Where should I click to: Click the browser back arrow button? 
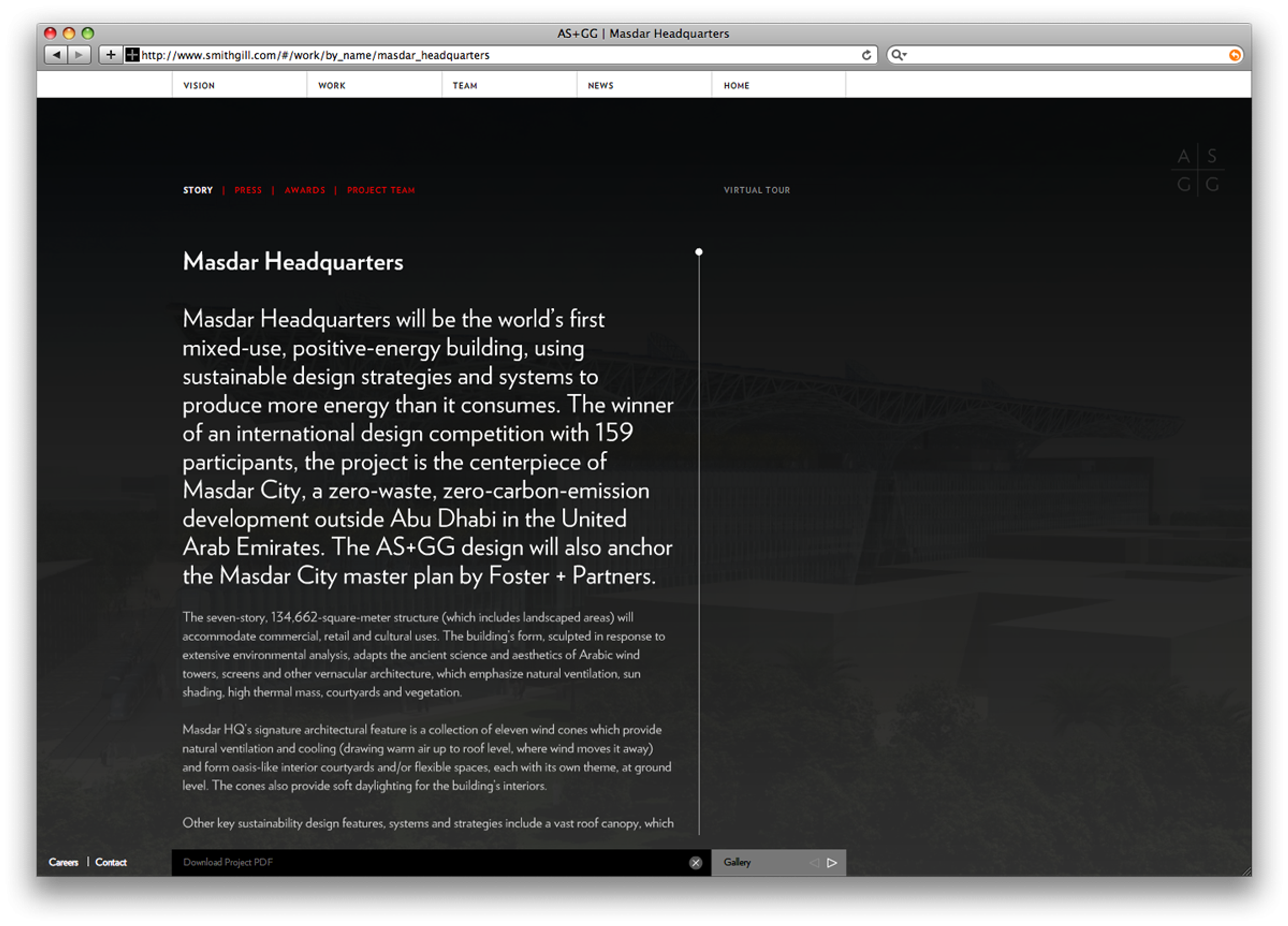[56, 55]
